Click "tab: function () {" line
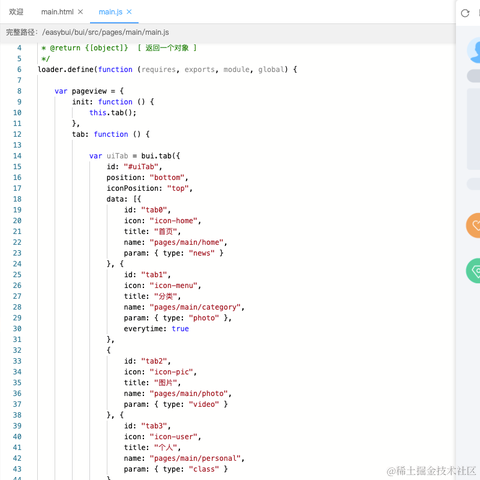Image resolution: width=480 pixels, height=480 pixels. tap(111, 134)
